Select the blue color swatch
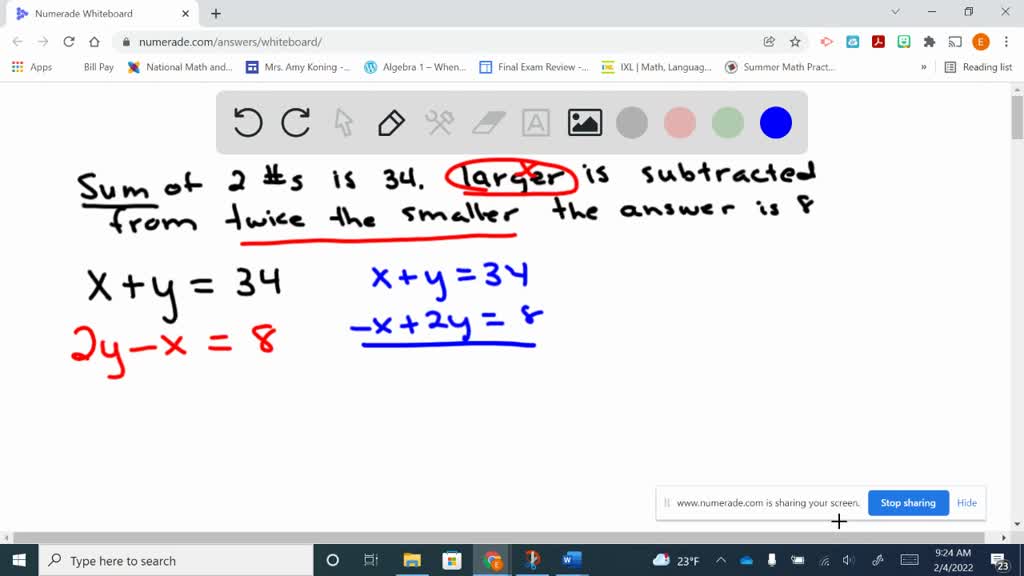Image resolution: width=1024 pixels, height=576 pixels. point(775,122)
